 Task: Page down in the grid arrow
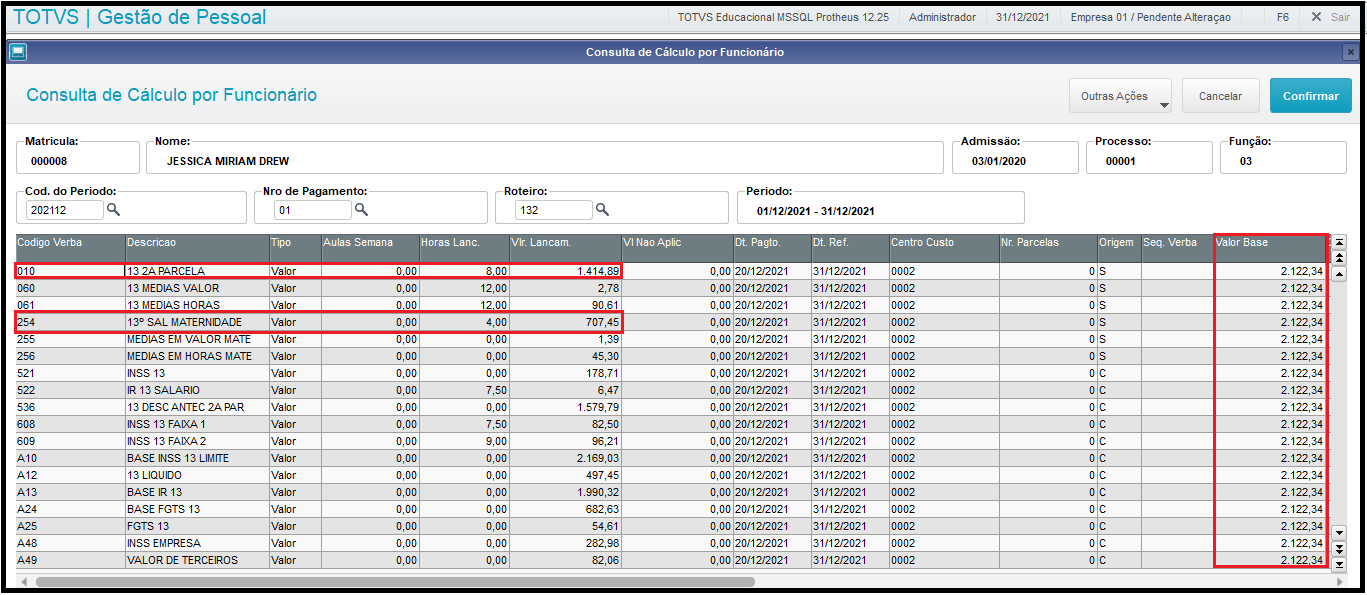(1340, 549)
